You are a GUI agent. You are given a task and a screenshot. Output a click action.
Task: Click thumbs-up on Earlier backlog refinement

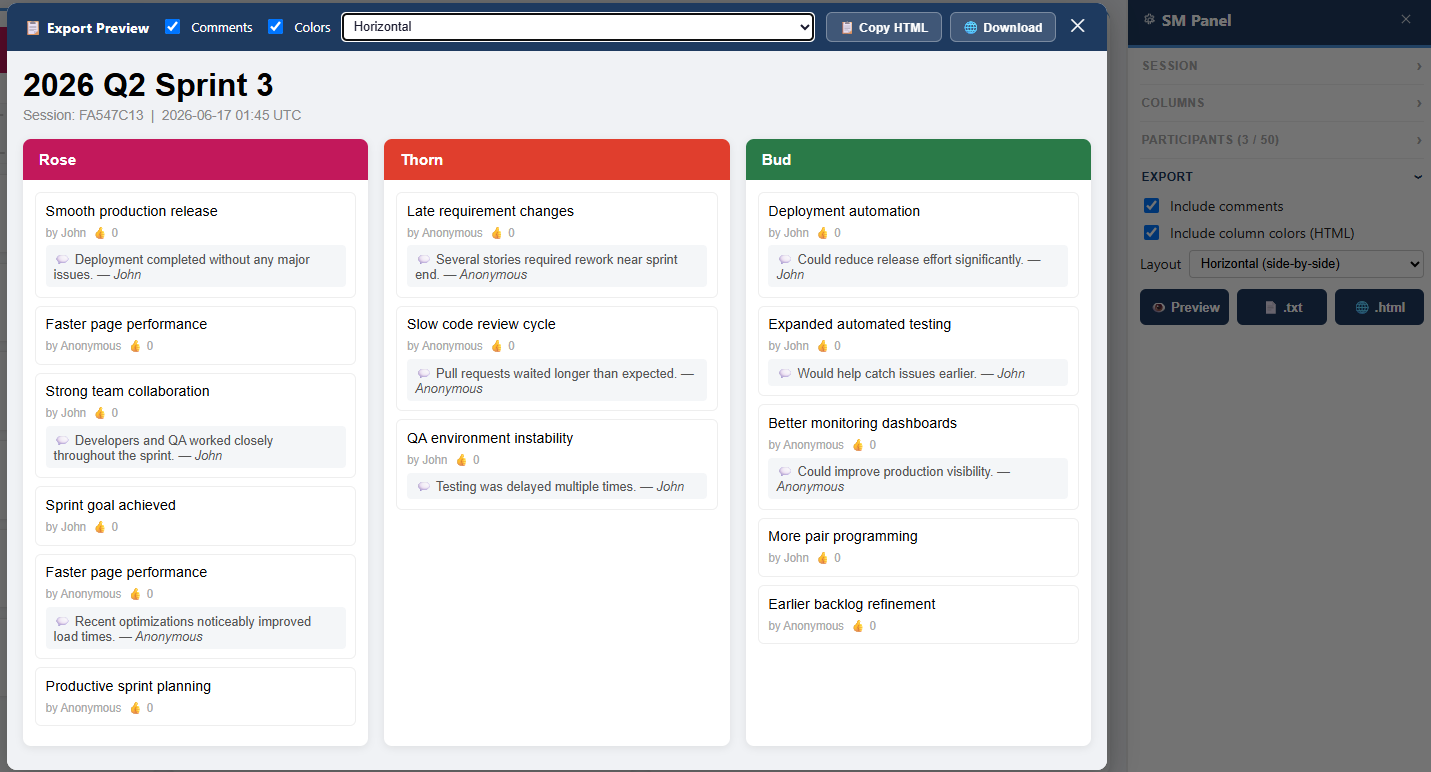(x=857, y=626)
